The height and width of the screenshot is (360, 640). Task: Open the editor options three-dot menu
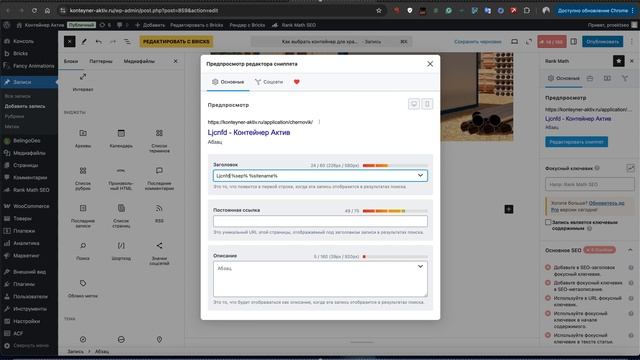point(631,42)
